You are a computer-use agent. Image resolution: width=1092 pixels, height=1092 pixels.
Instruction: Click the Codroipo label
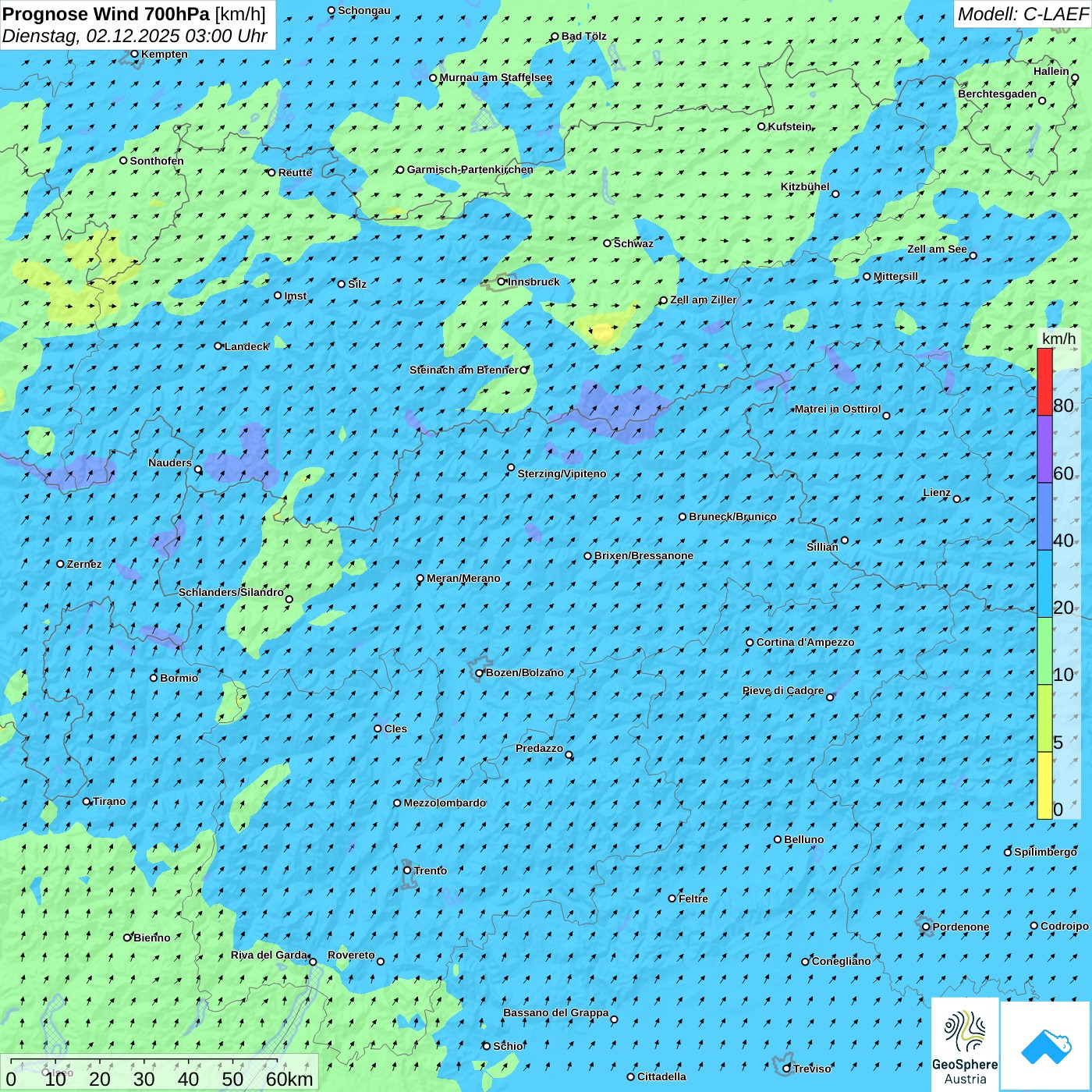tap(1065, 926)
